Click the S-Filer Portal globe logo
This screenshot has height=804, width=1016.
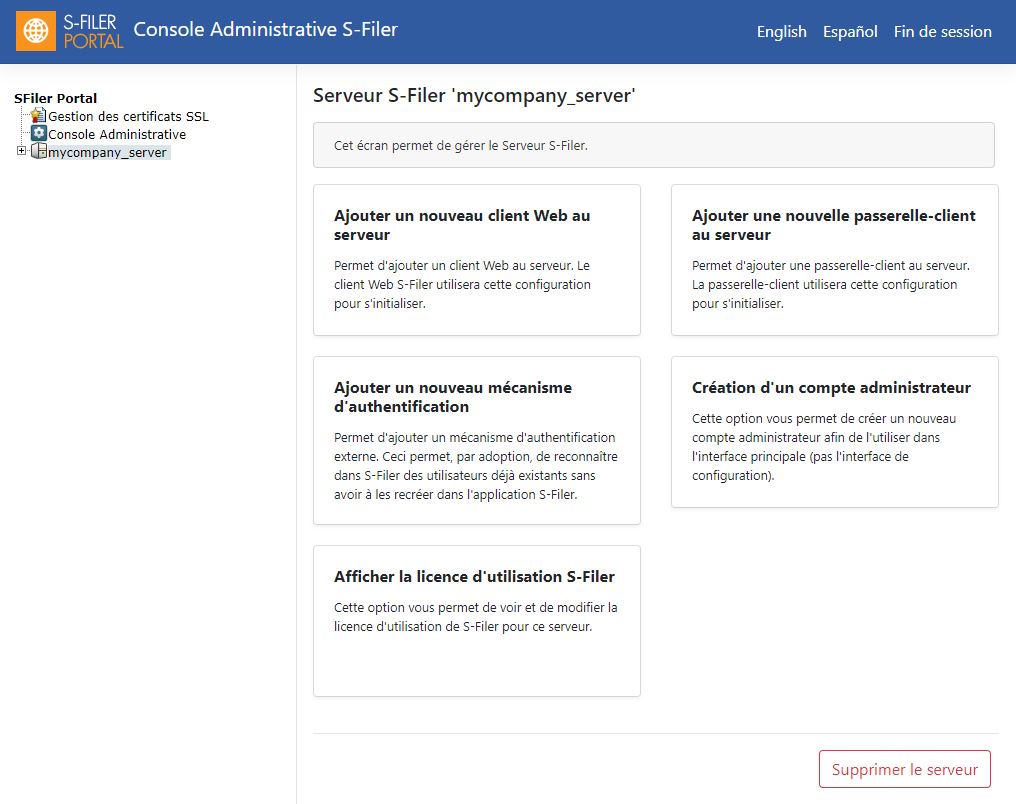36,30
